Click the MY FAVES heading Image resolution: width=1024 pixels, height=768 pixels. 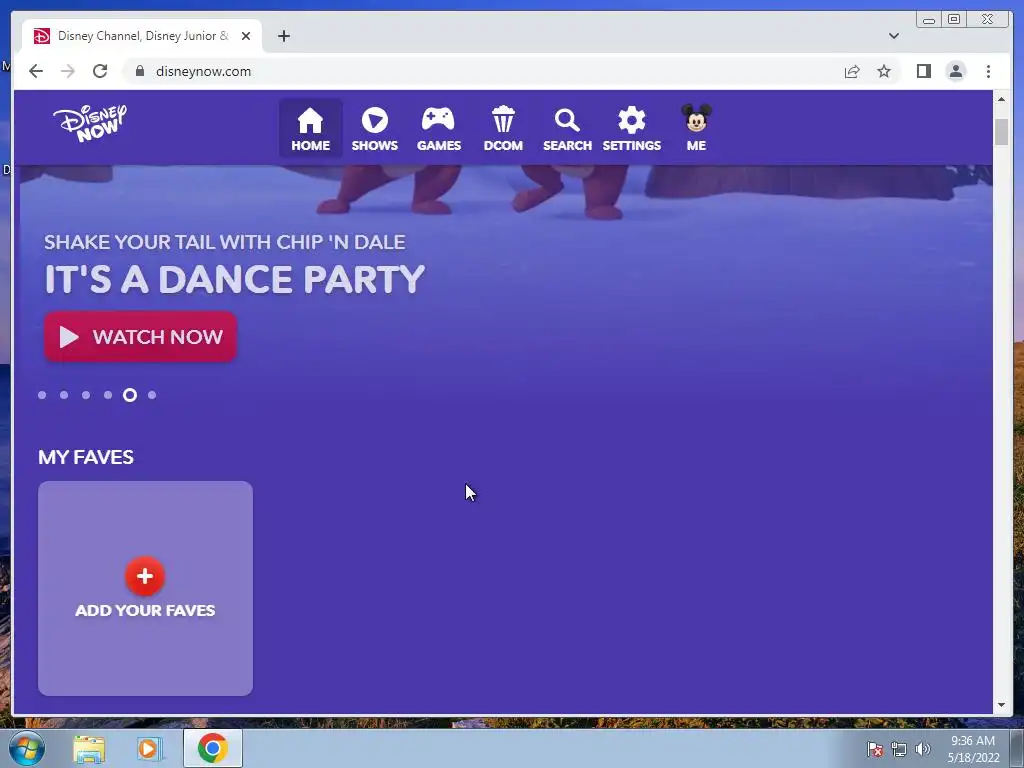click(86, 457)
